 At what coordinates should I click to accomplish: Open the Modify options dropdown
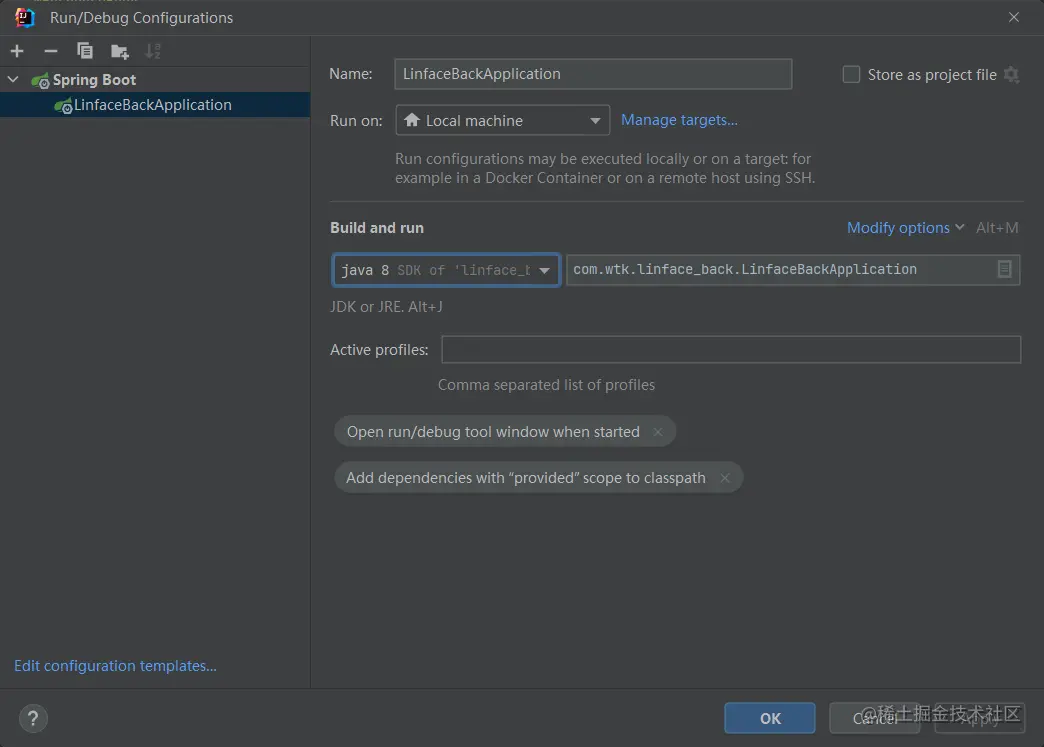[x=905, y=228]
